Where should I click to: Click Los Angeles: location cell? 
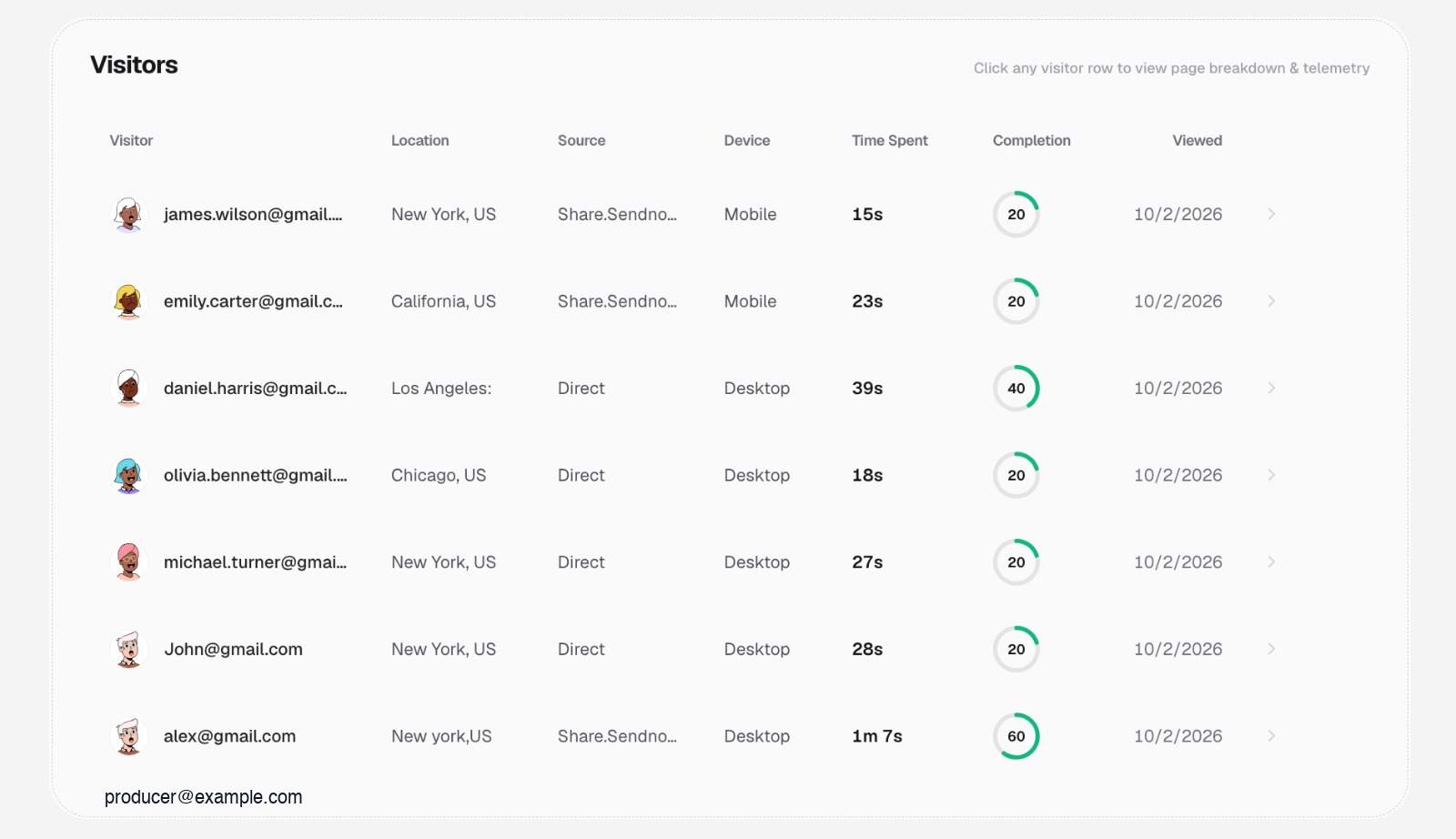441,389
